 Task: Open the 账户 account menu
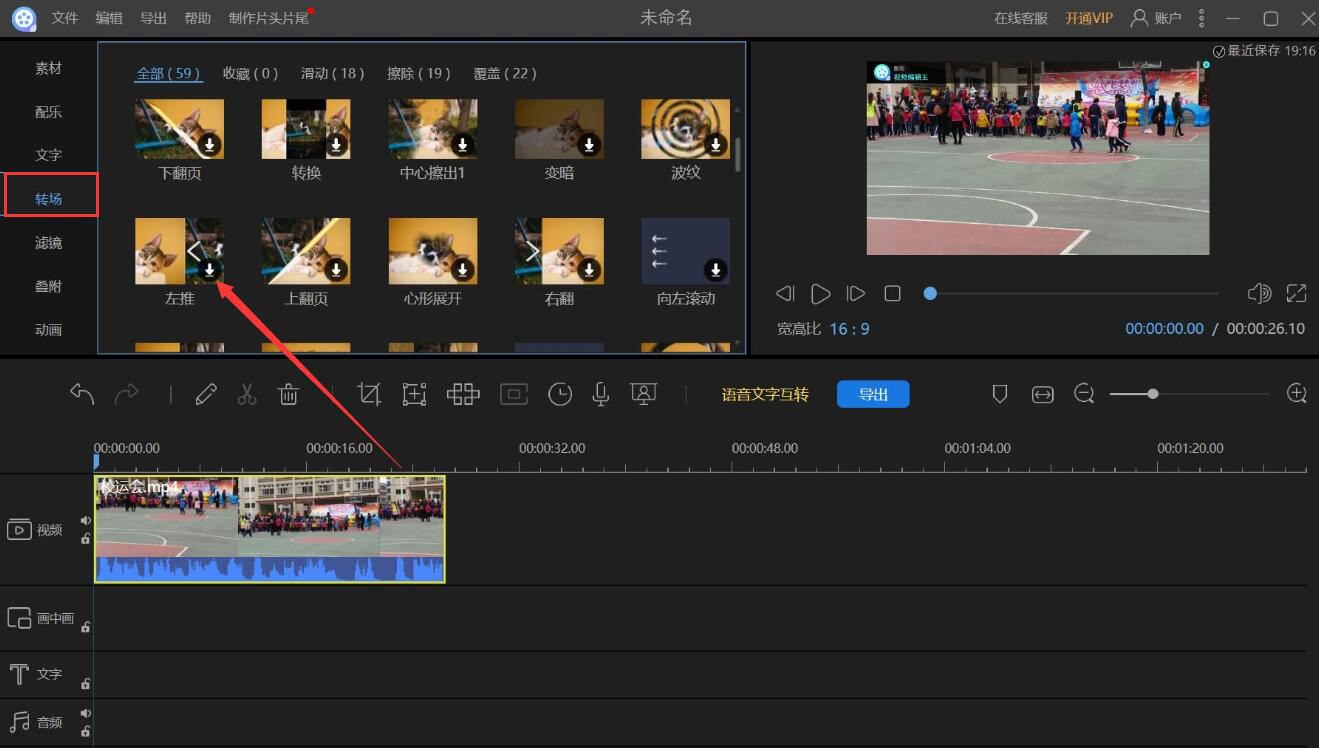tap(1156, 18)
